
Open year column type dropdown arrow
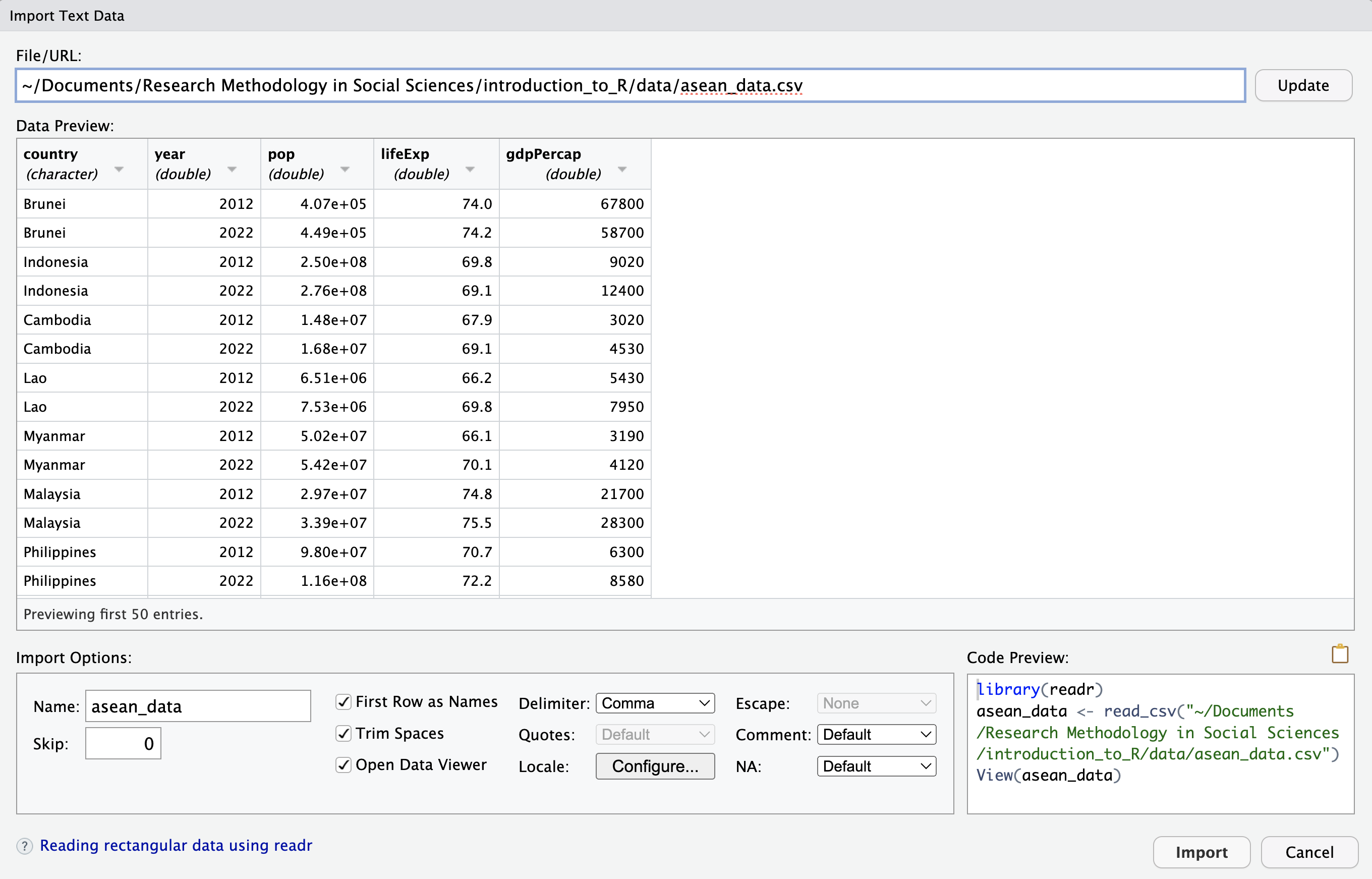pos(232,170)
